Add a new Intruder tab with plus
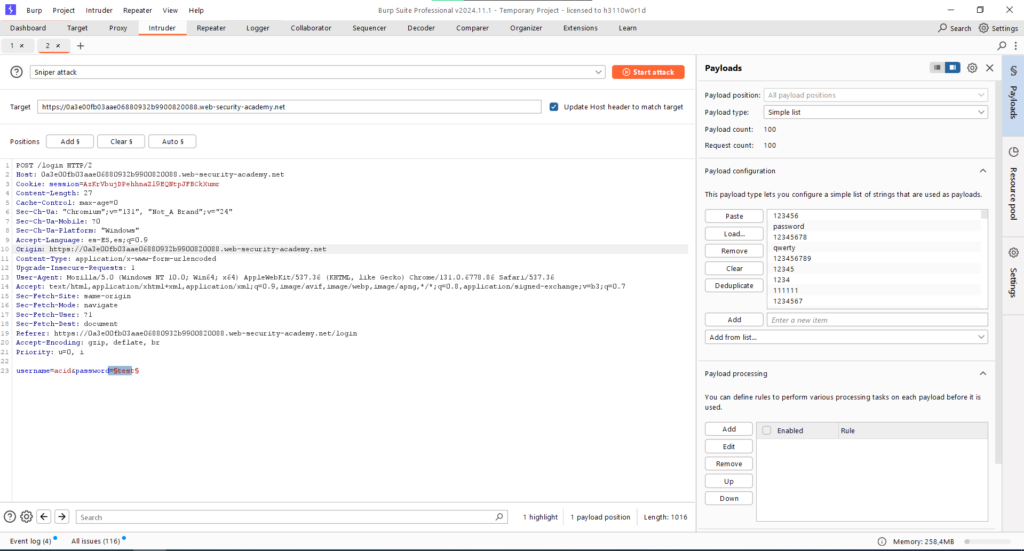1024x551 pixels. tap(80, 46)
